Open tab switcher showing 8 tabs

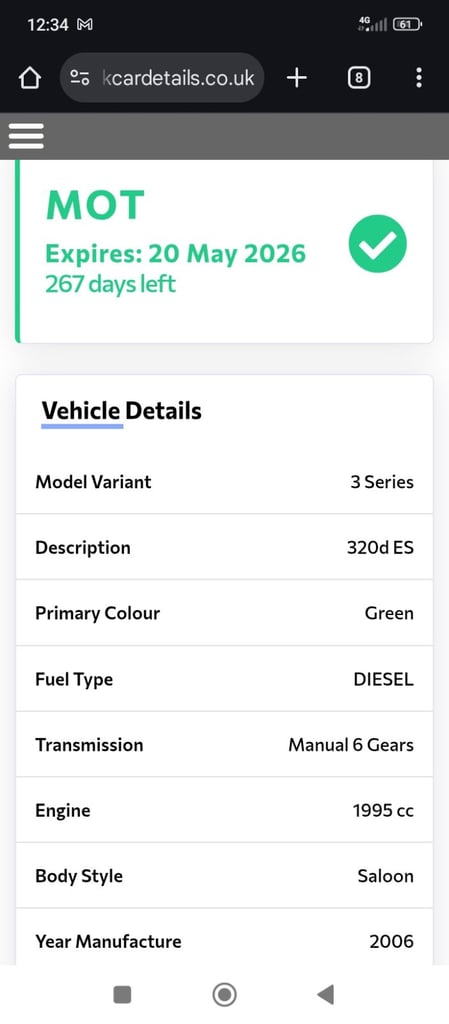358,78
